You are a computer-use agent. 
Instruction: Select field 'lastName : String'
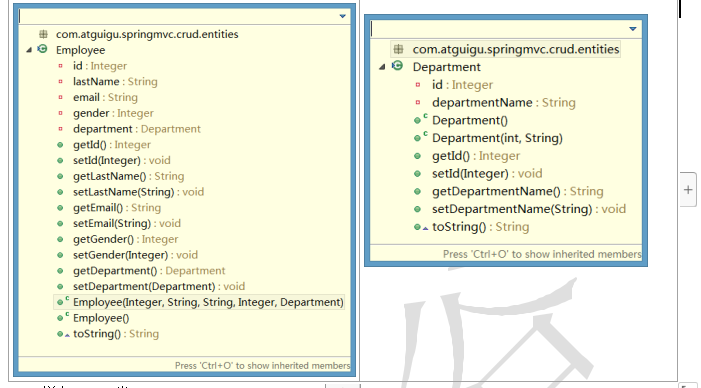[115, 81]
